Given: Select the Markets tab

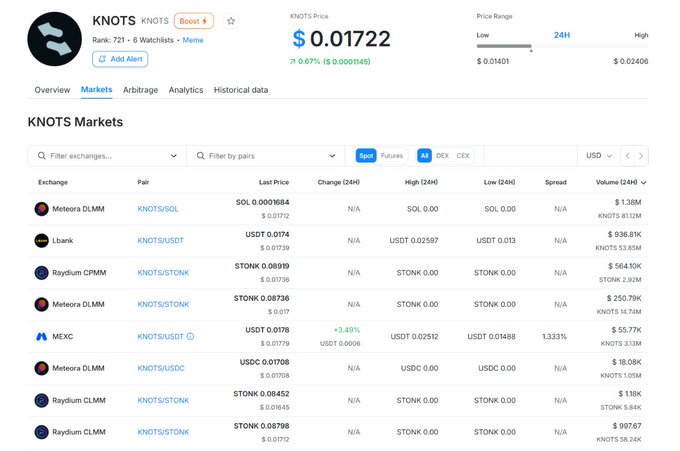Looking at the screenshot, I should (x=96, y=89).
